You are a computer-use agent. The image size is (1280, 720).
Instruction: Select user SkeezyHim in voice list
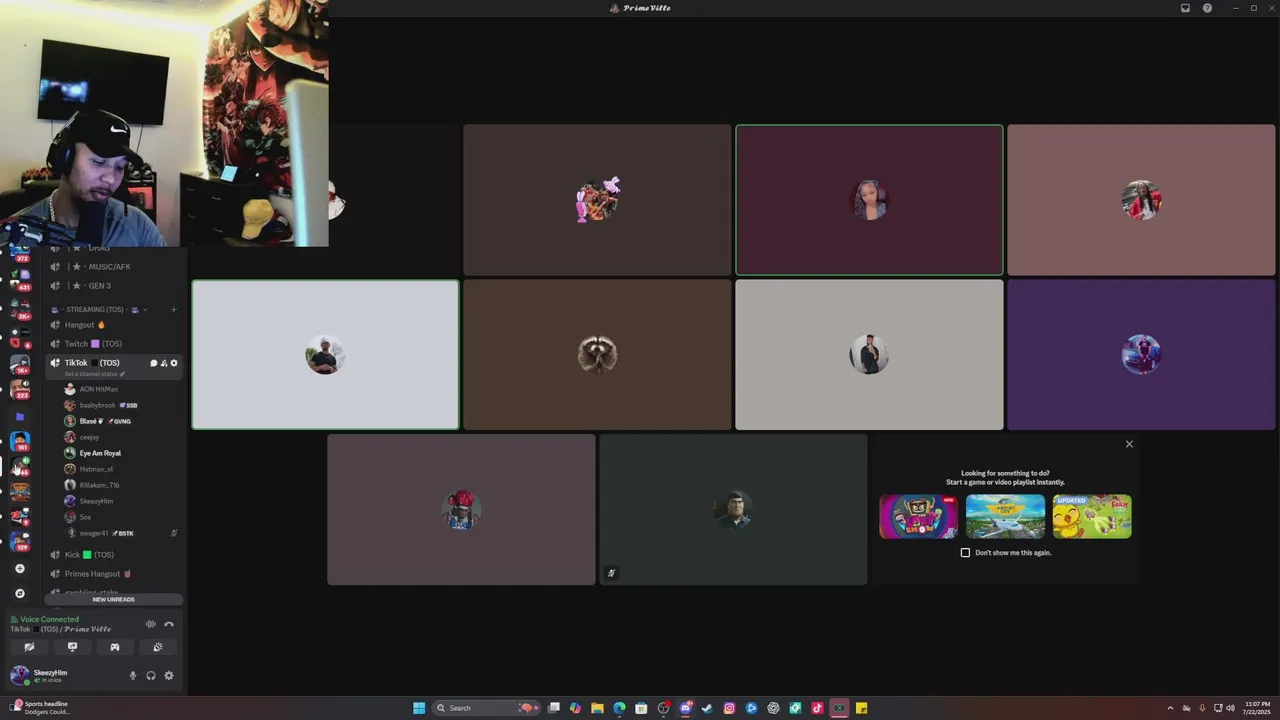click(x=120, y=501)
